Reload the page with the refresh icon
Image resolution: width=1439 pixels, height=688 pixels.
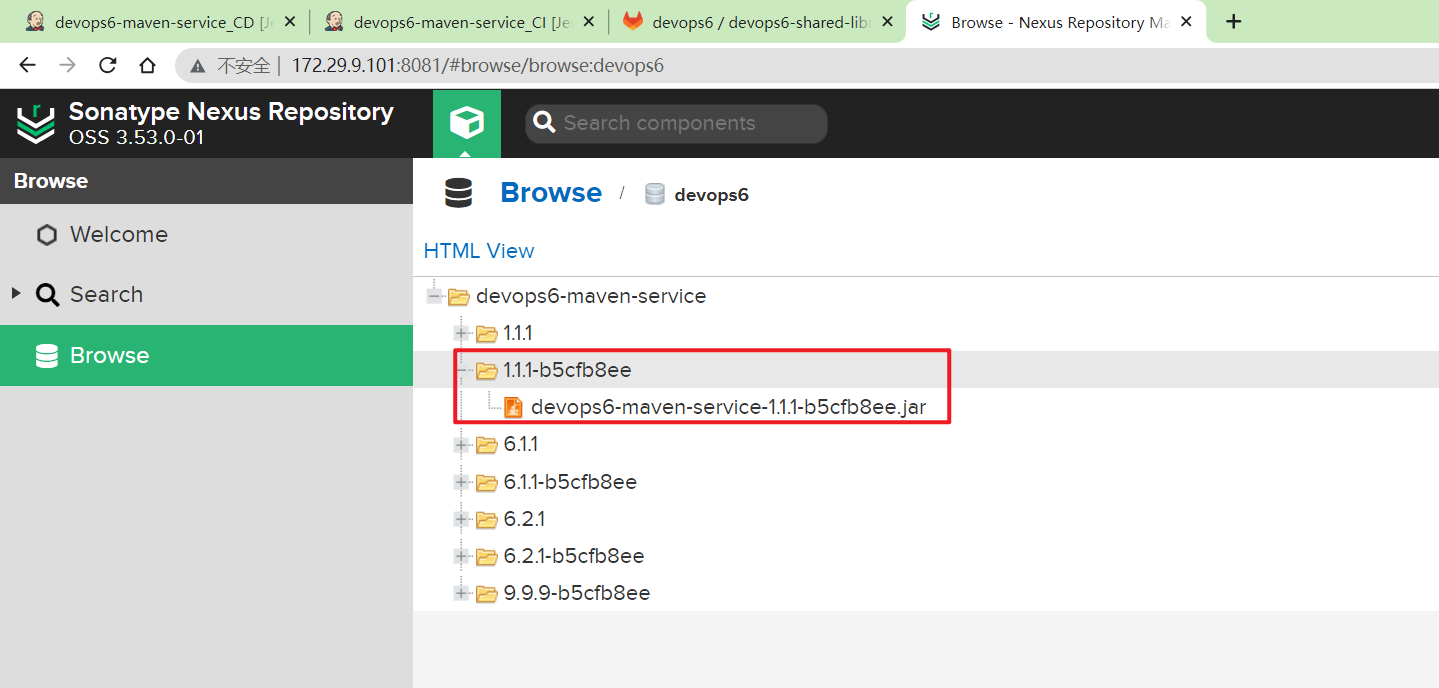[x=107, y=65]
